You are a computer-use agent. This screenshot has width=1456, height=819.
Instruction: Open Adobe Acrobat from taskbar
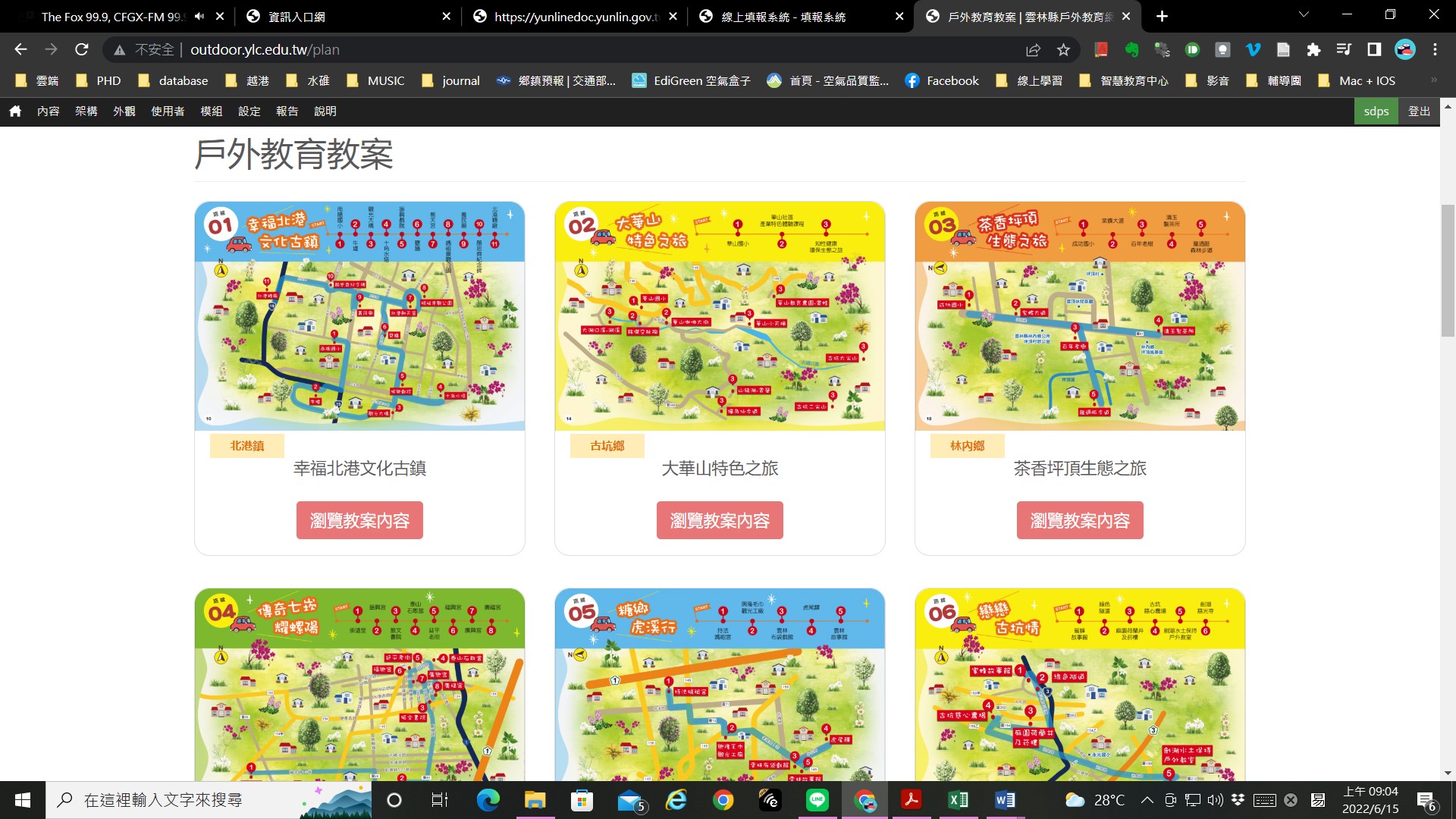pos(911,800)
